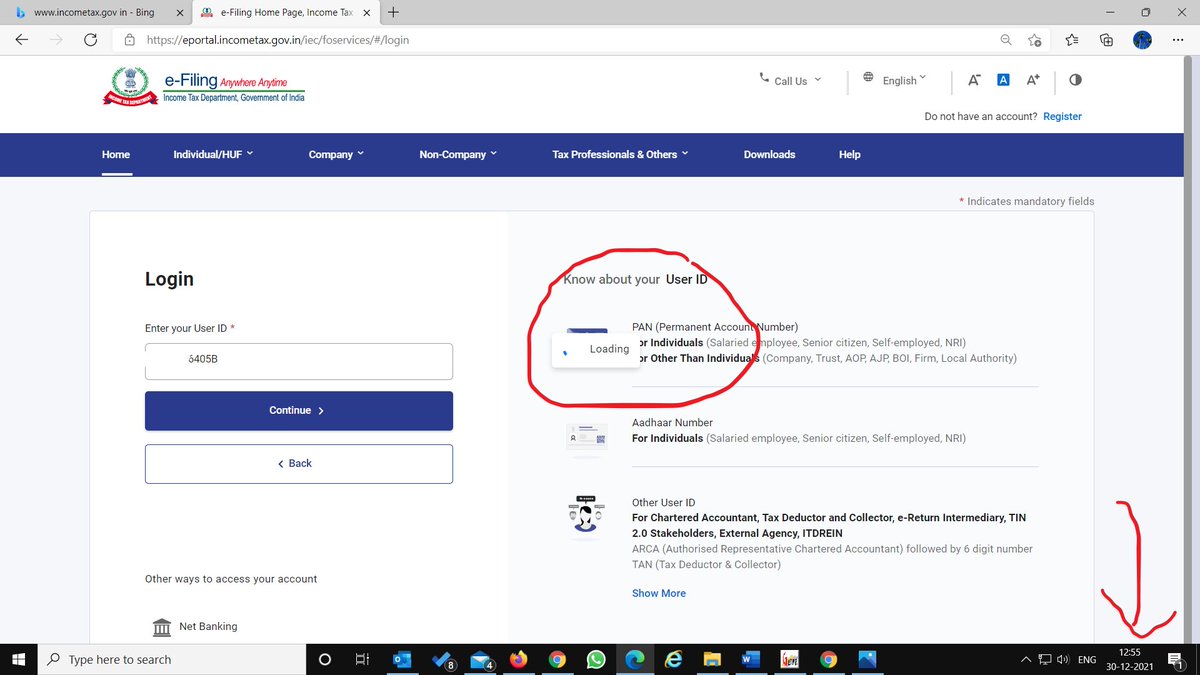This screenshot has height=675, width=1200.
Task: Open the notification center icon
Action: pos(1177,659)
